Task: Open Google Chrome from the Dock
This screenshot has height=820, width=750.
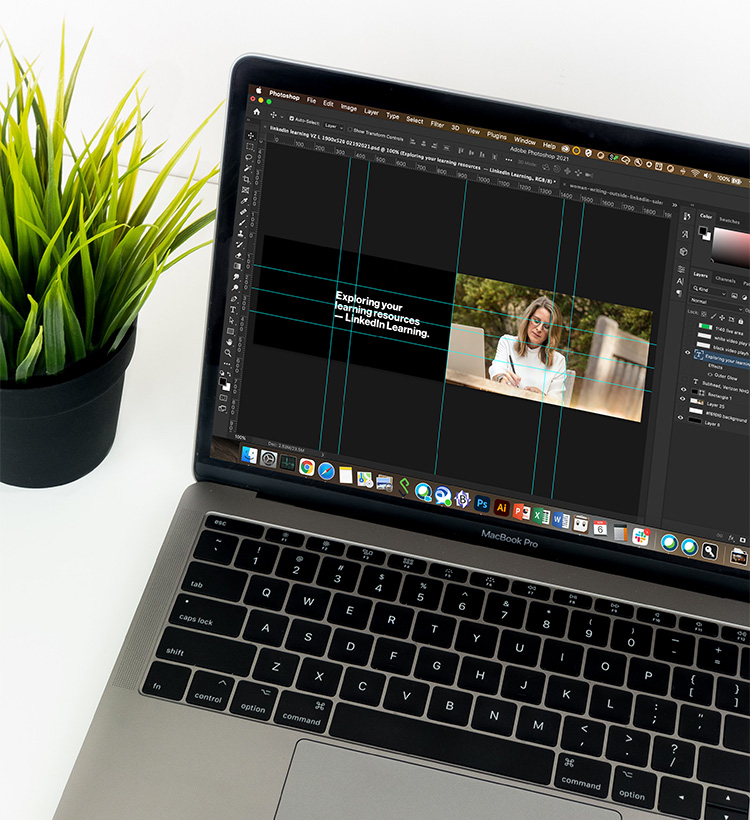Action: tap(306, 467)
